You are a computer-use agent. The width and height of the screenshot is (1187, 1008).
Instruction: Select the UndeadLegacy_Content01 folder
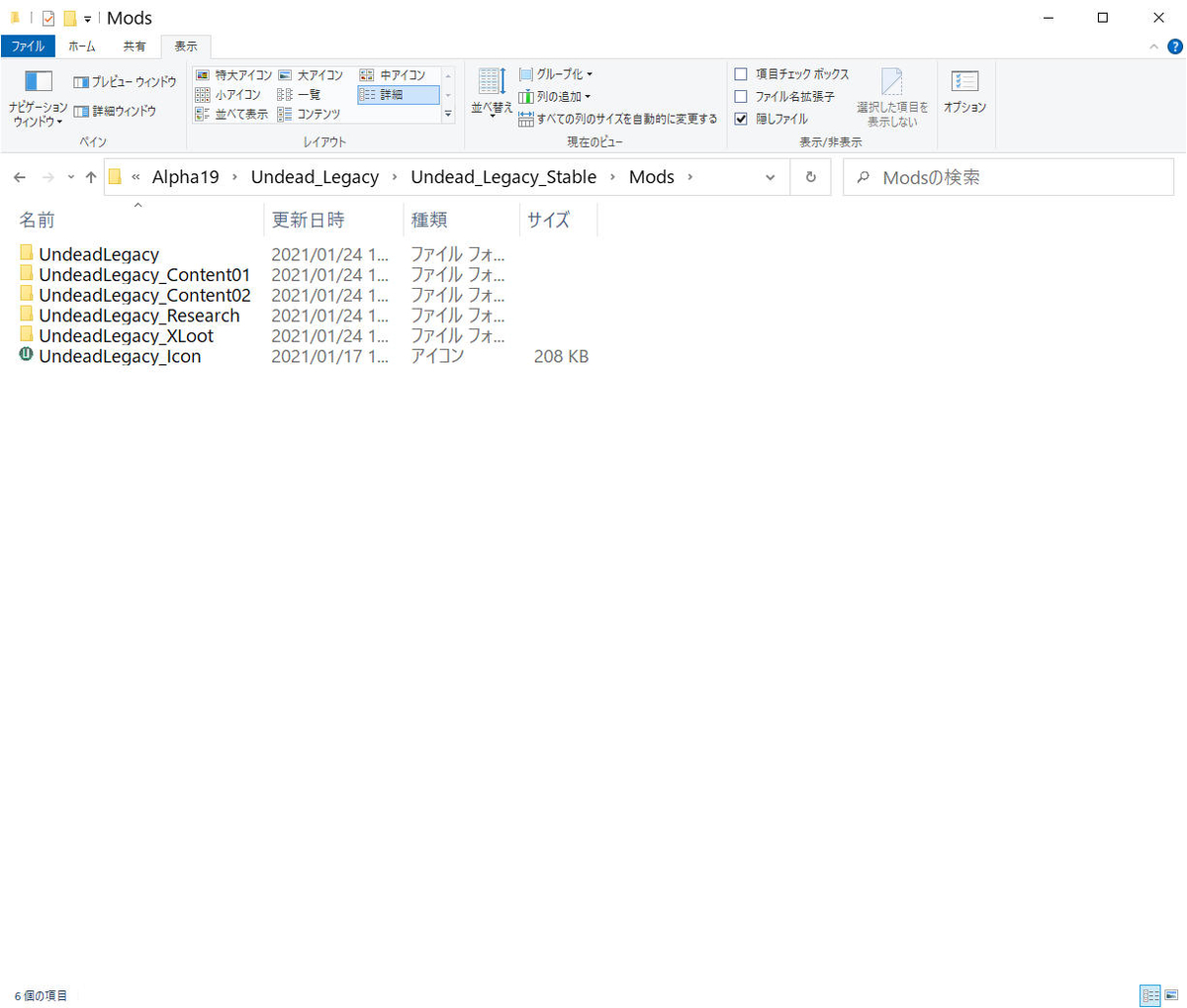pyautogui.click(x=144, y=275)
